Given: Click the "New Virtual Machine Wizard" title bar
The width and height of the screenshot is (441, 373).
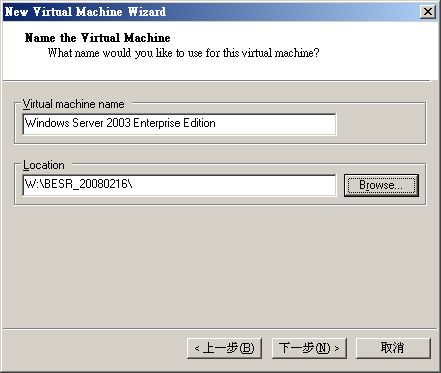Looking at the screenshot, I should pos(212,12).
